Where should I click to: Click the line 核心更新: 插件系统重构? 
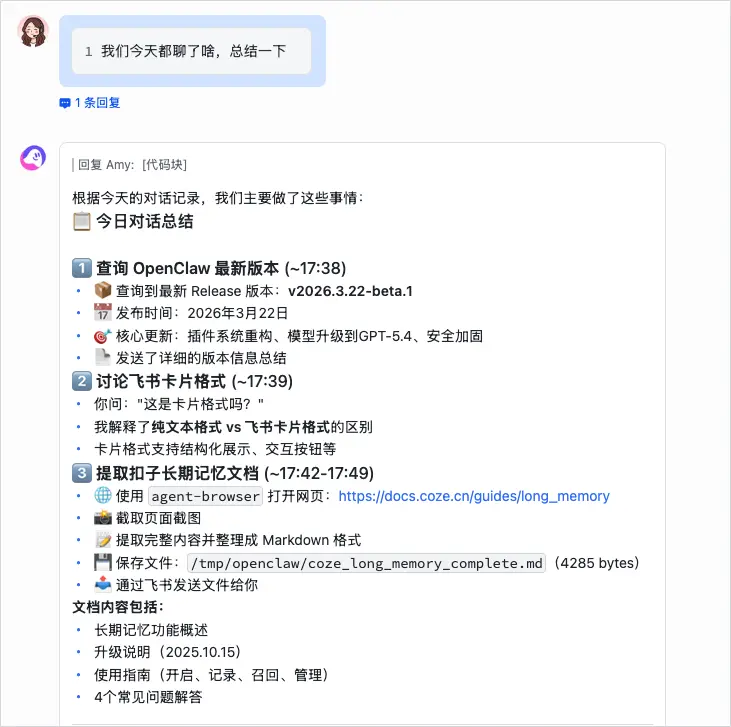point(299,336)
